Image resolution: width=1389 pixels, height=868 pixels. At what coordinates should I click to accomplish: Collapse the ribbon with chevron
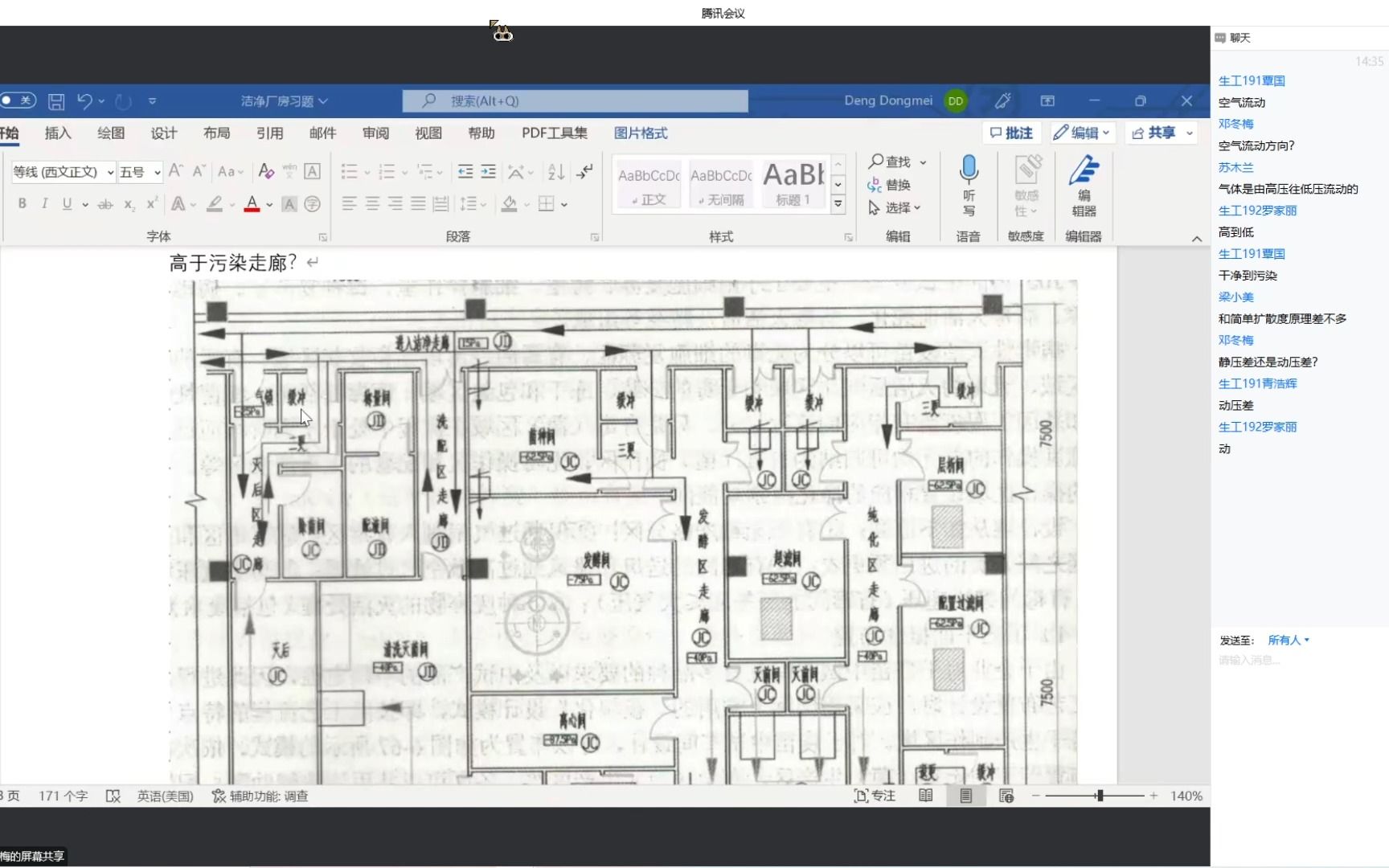1197,239
